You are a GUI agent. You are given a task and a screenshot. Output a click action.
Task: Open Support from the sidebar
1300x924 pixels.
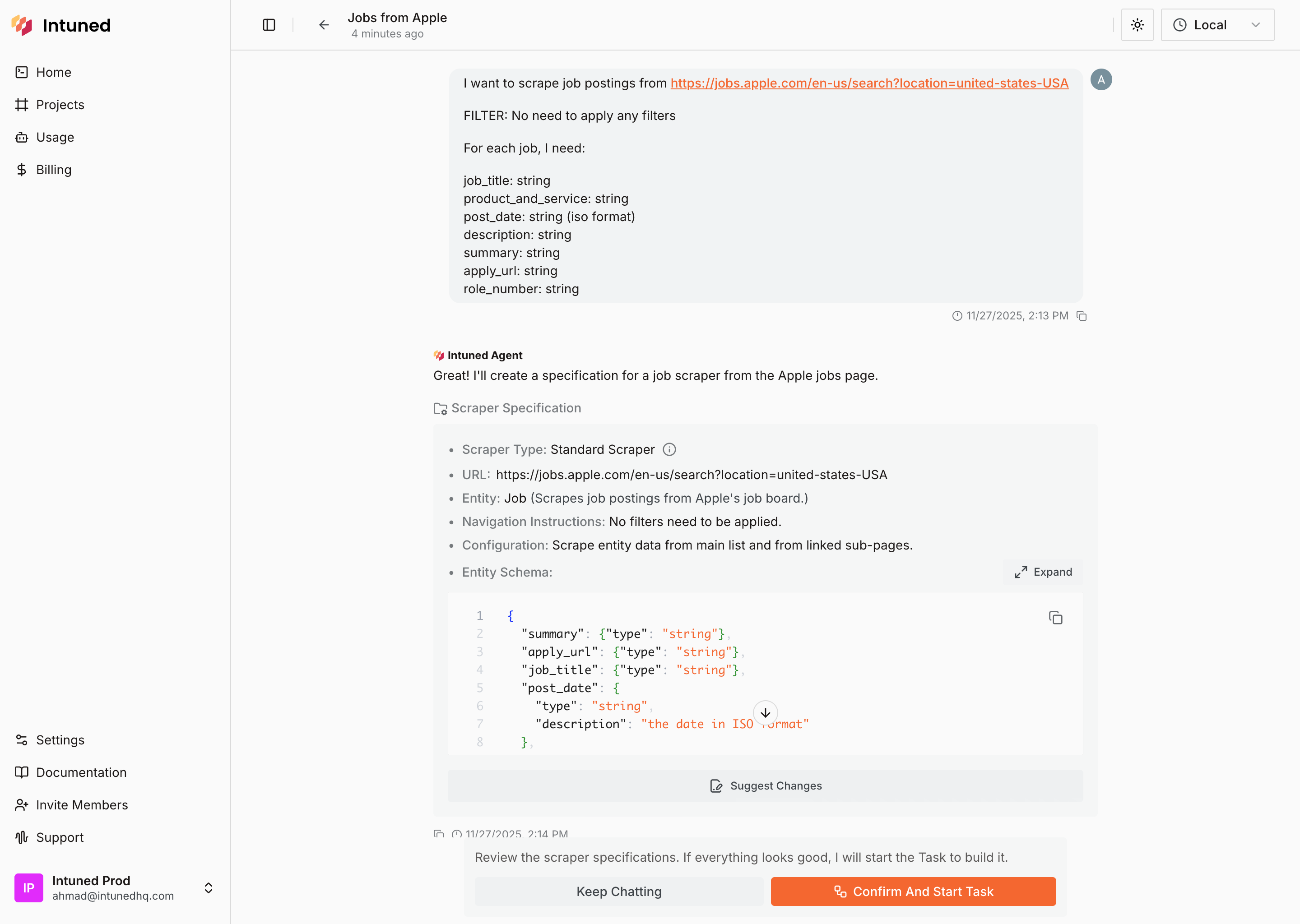click(x=60, y=837)
